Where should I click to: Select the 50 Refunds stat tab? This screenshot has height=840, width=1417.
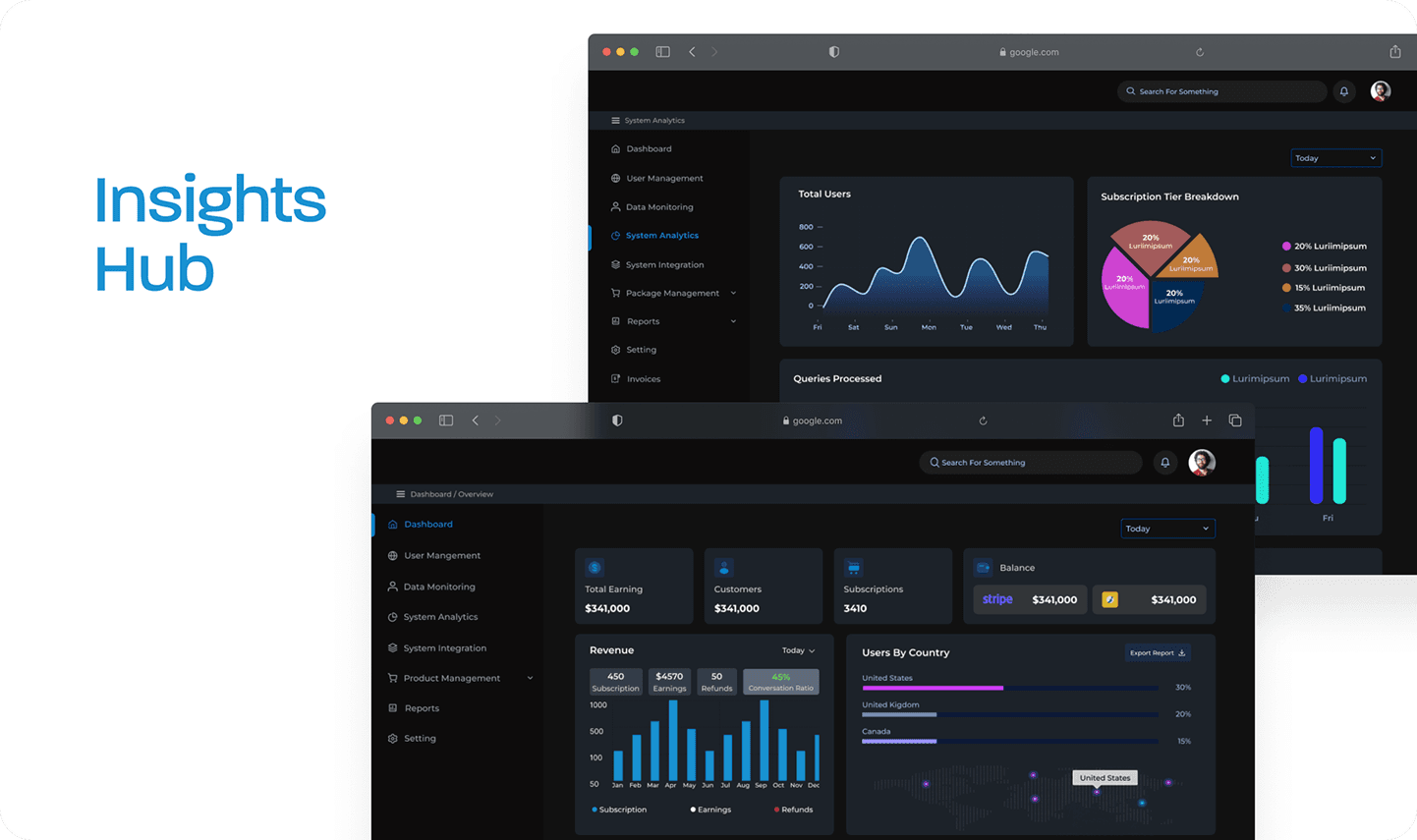click(x=716, y=682)
